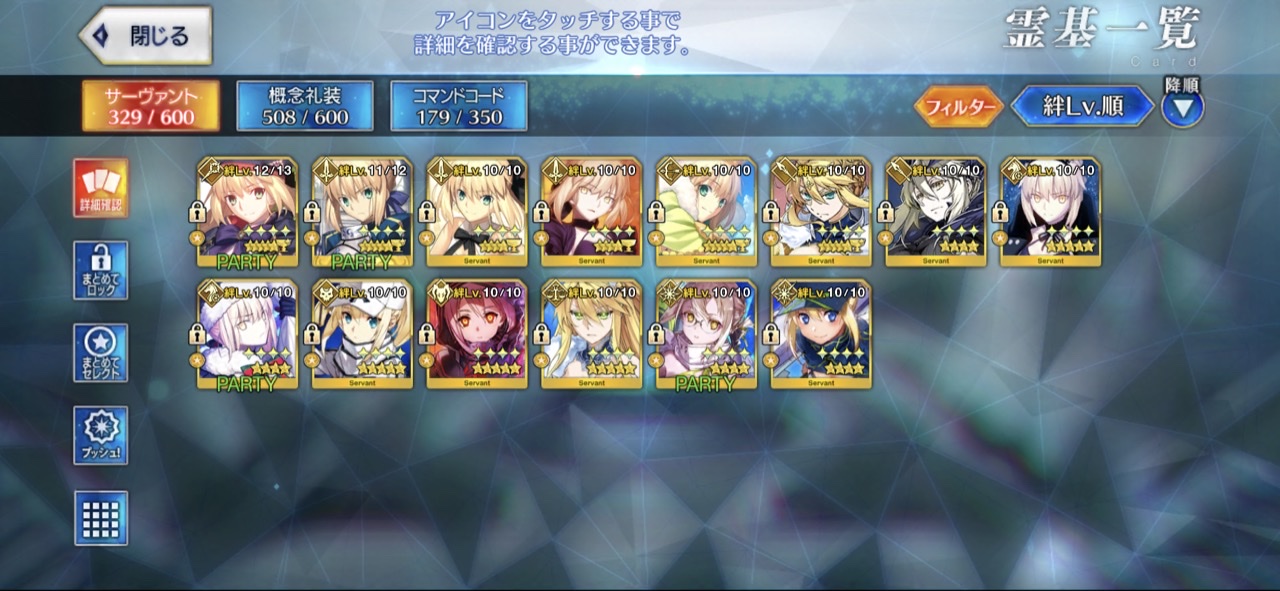Open the フィルター filter options
The image size is (1280, 591).
[x=959, y=107]
